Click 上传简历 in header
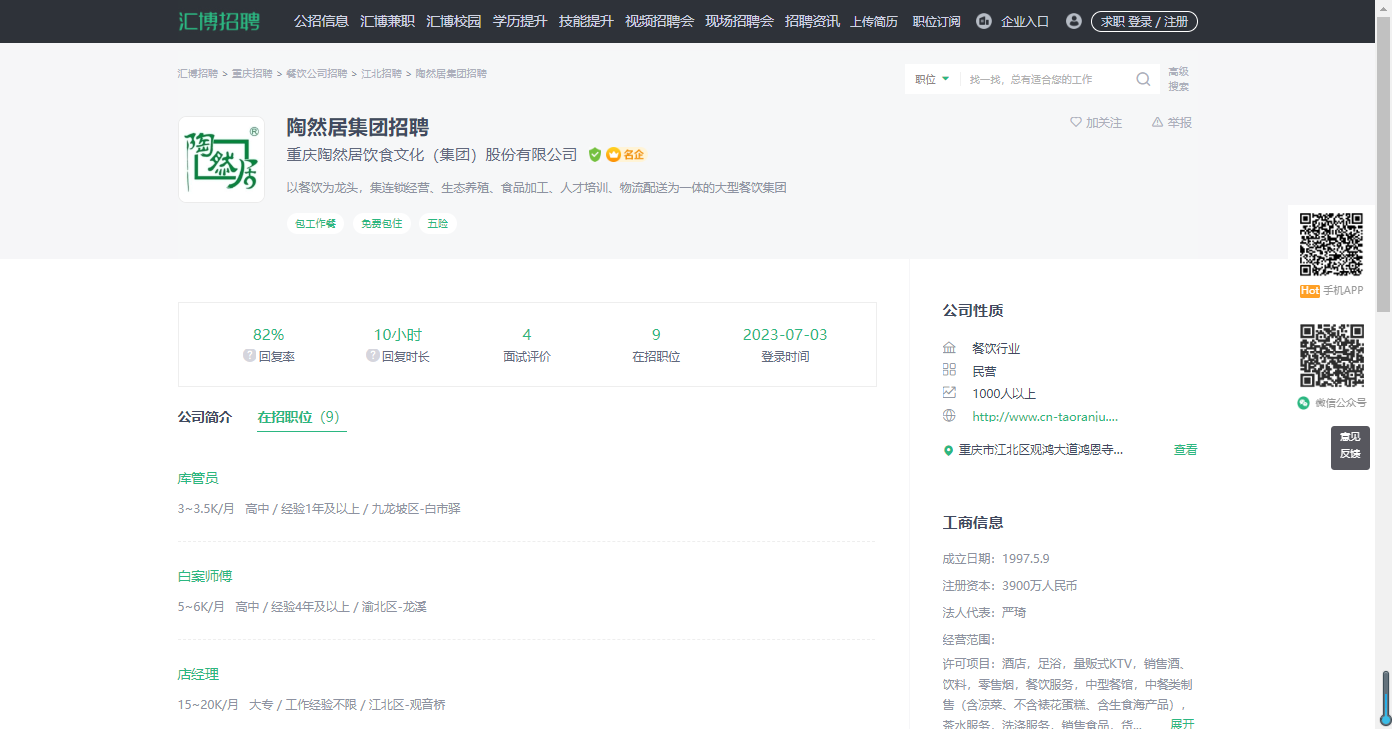The image size is (1392, 729). (874, 21)
